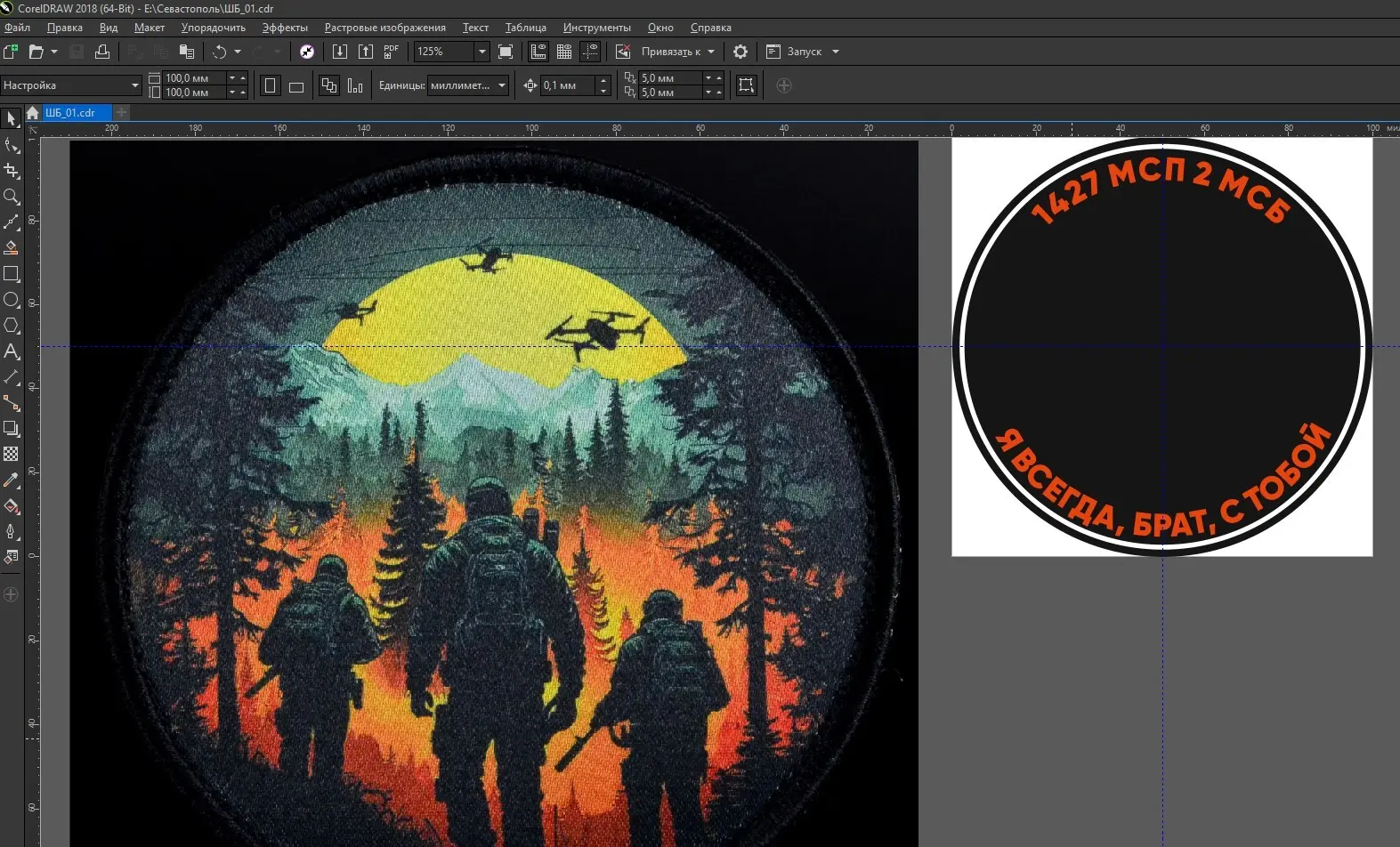Select the Drop Shadow tool
Image resolution: width=1400 pixels, height=847 pixels.
tap(12, 429)
